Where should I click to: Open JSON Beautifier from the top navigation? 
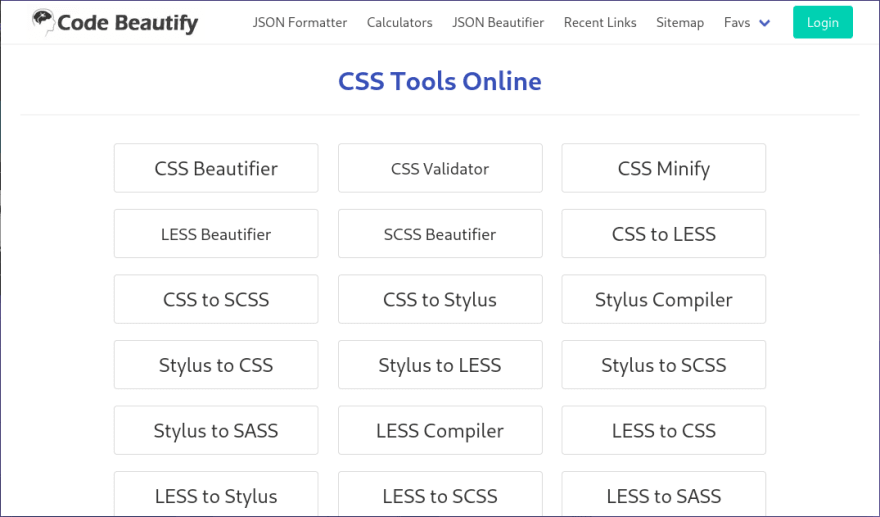point(498,22)
